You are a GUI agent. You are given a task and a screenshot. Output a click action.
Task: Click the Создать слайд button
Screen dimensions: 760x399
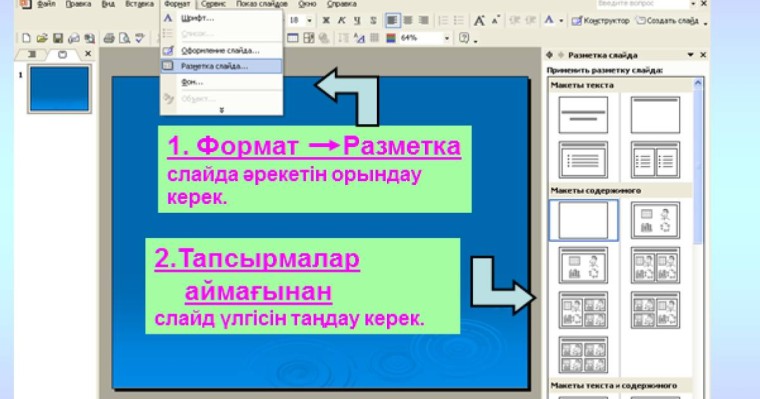point(667,21)
